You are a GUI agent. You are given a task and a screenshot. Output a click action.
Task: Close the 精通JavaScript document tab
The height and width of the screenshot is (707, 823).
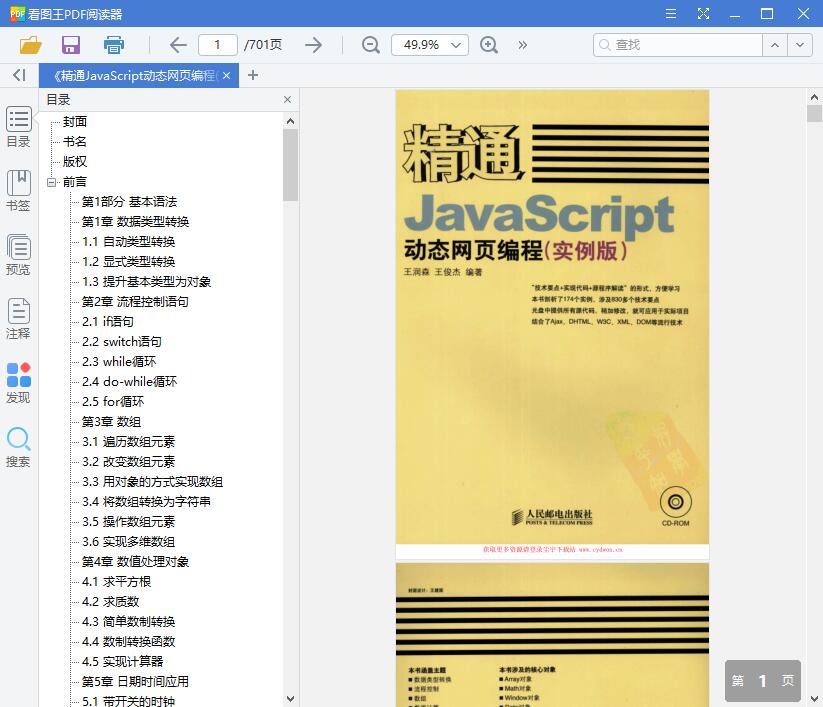[x=226, y=76]
